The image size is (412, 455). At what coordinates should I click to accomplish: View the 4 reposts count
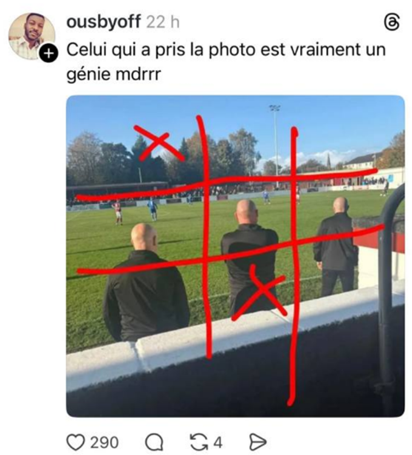[x=217, y=443]
